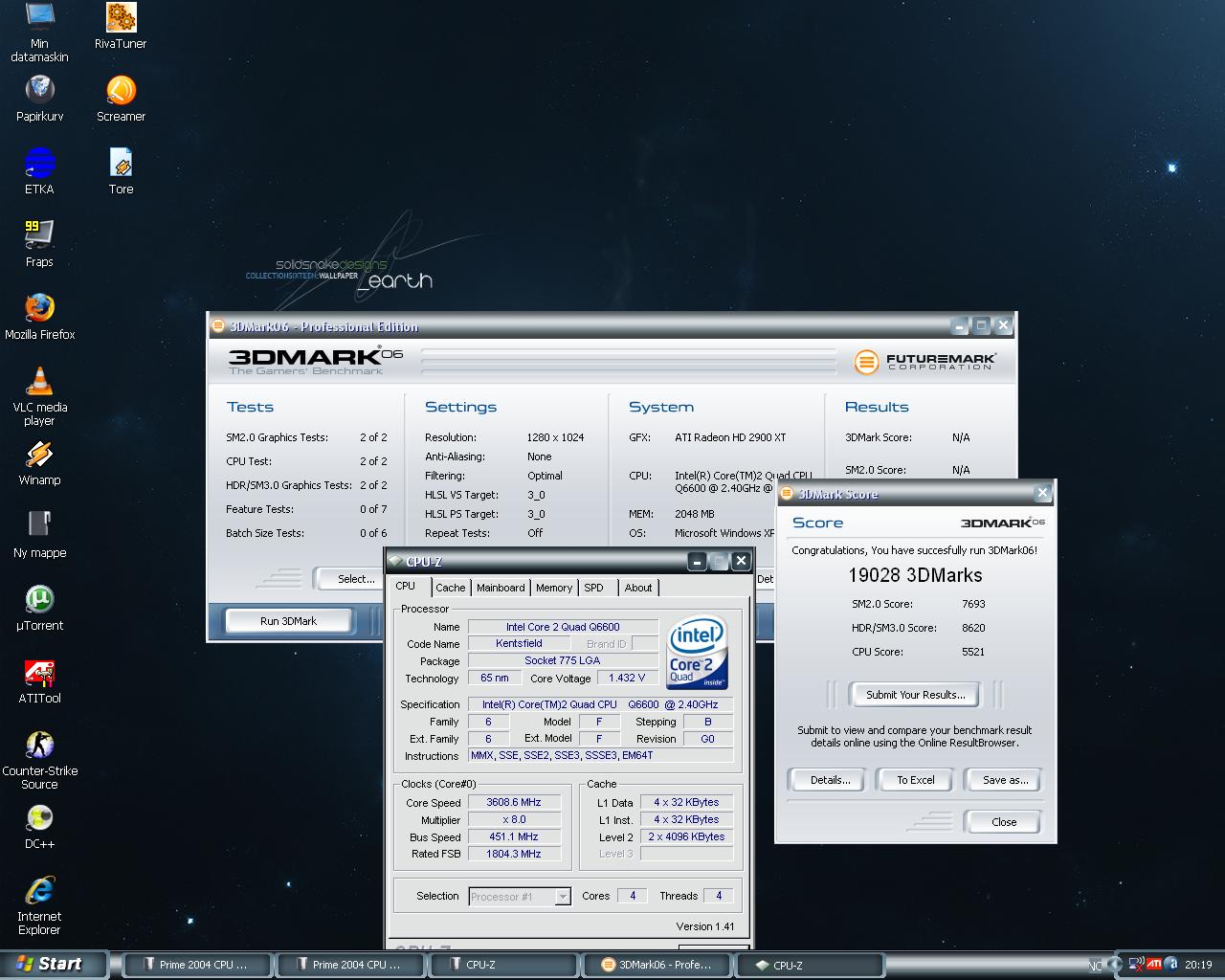Click the Intel Core 2 Quad logo

click(698, 653)
